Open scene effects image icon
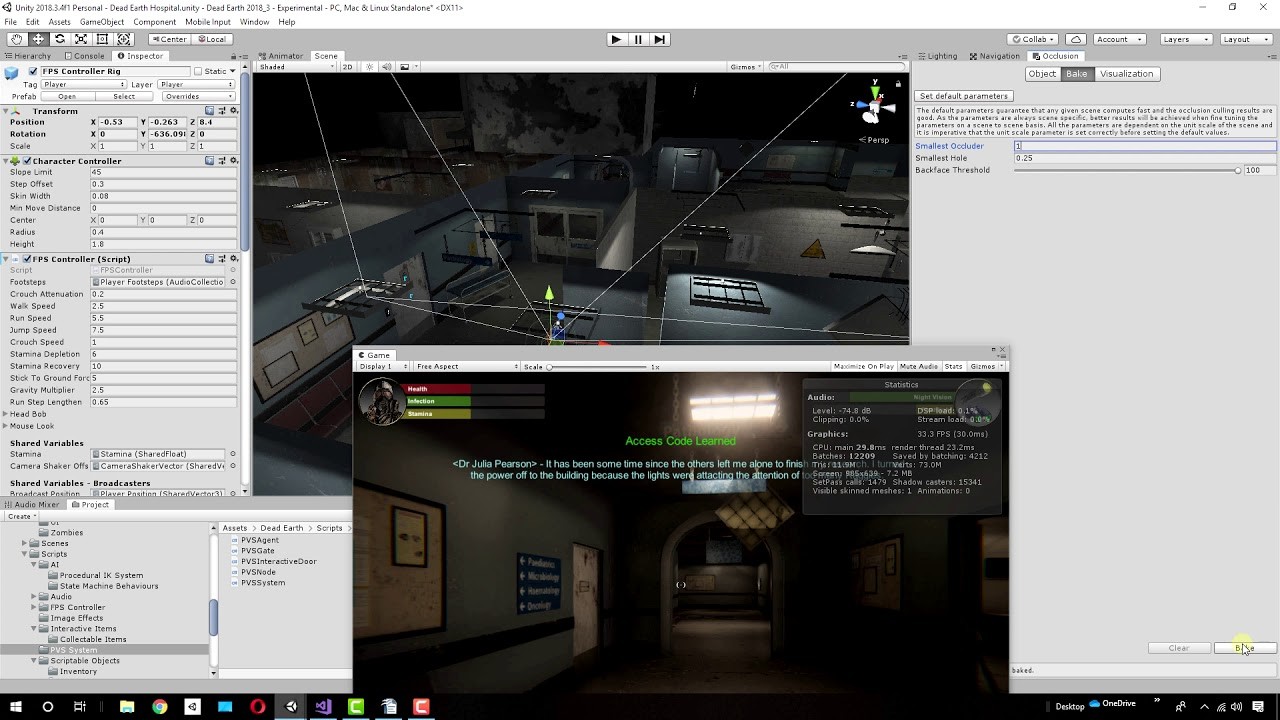The height and width of the screenshot is (720, 1280). click(x=405, y=67)
